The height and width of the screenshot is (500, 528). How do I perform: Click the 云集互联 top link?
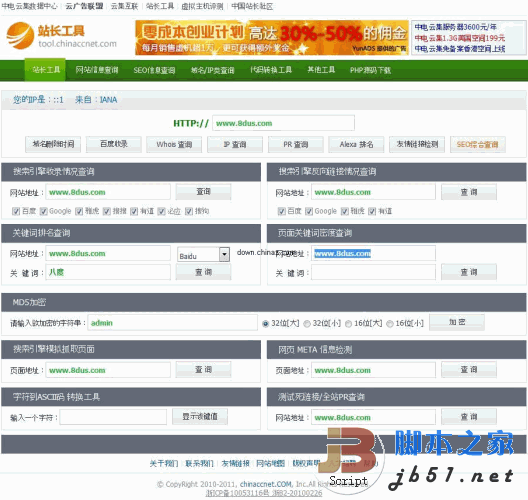click(x=124, y=6)
